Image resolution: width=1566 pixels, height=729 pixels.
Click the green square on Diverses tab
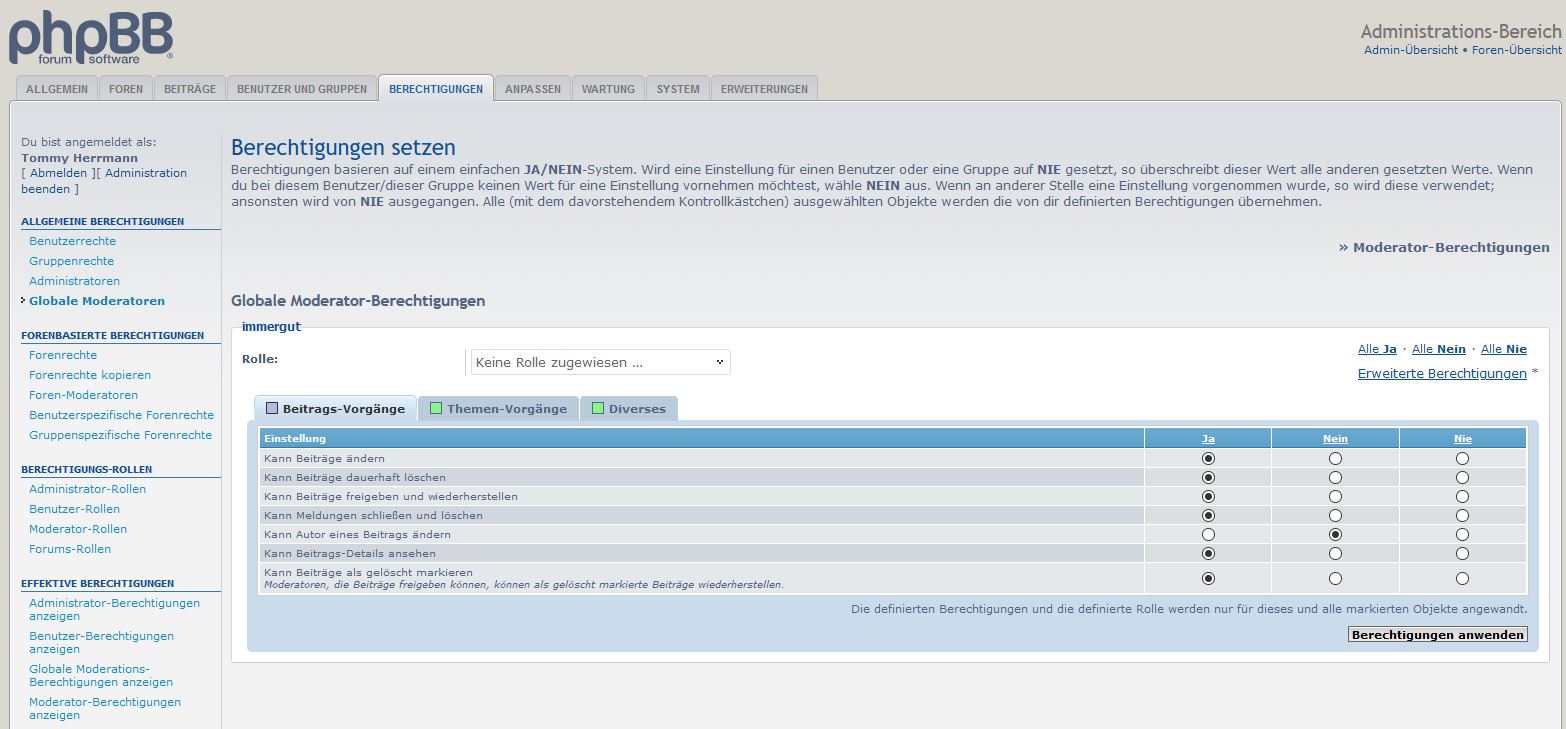click(598, 408)
